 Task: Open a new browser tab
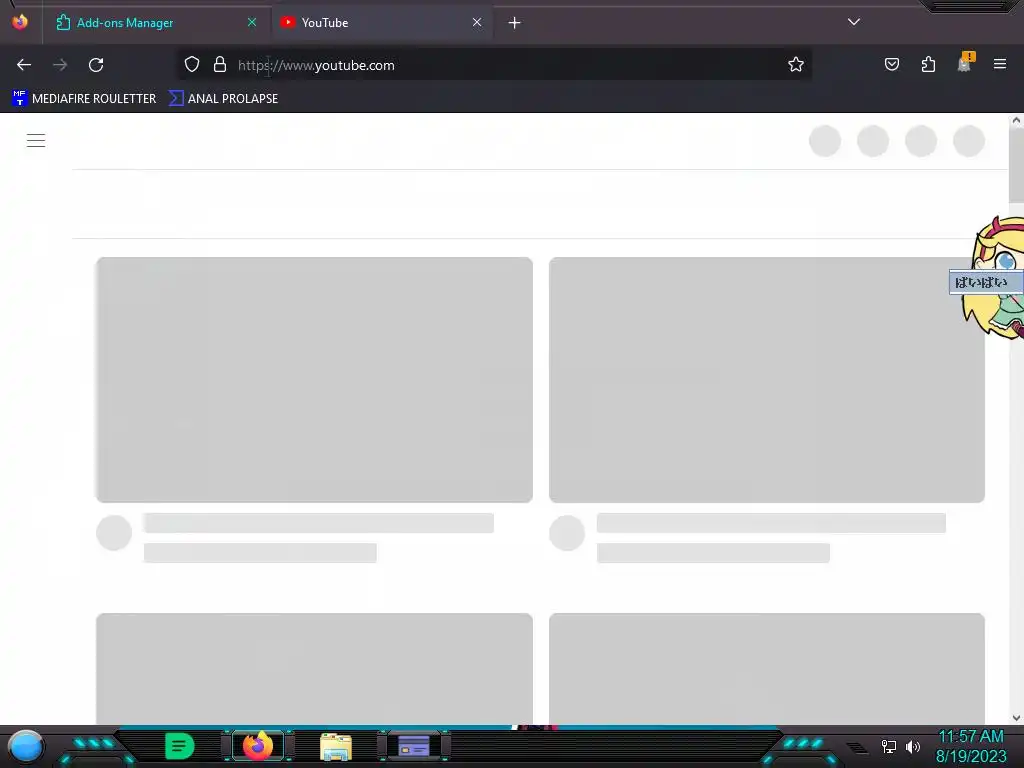[515, 23]
